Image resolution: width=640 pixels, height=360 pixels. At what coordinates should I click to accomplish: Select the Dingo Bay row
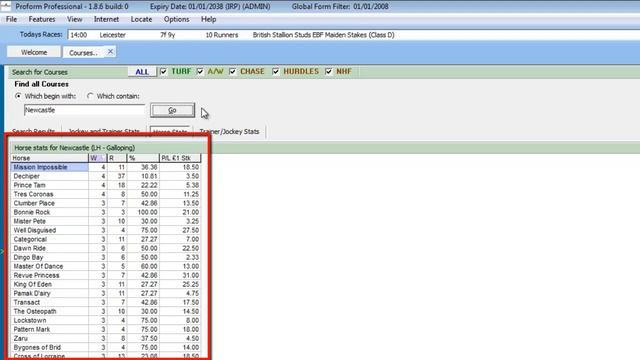(x=106, y=257)
